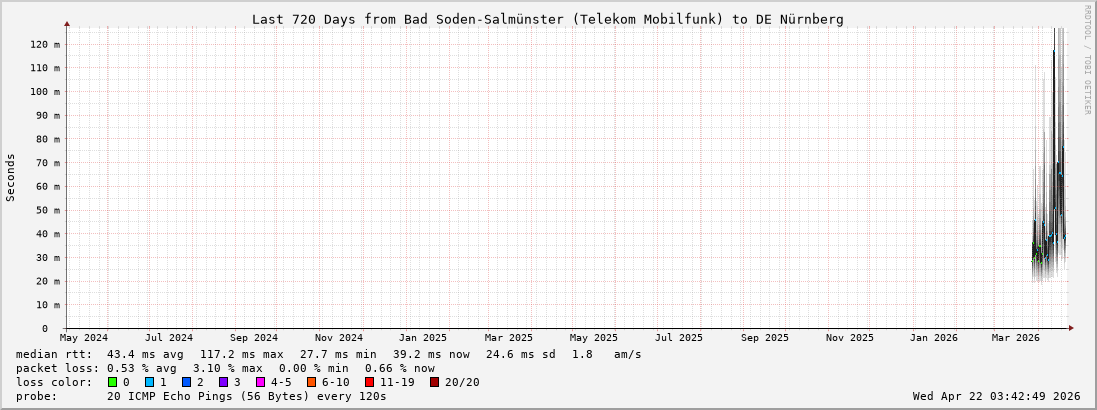Click the magenta 4-5 loss swatch
Viewport: 1097px width, 410px height.
260,382
